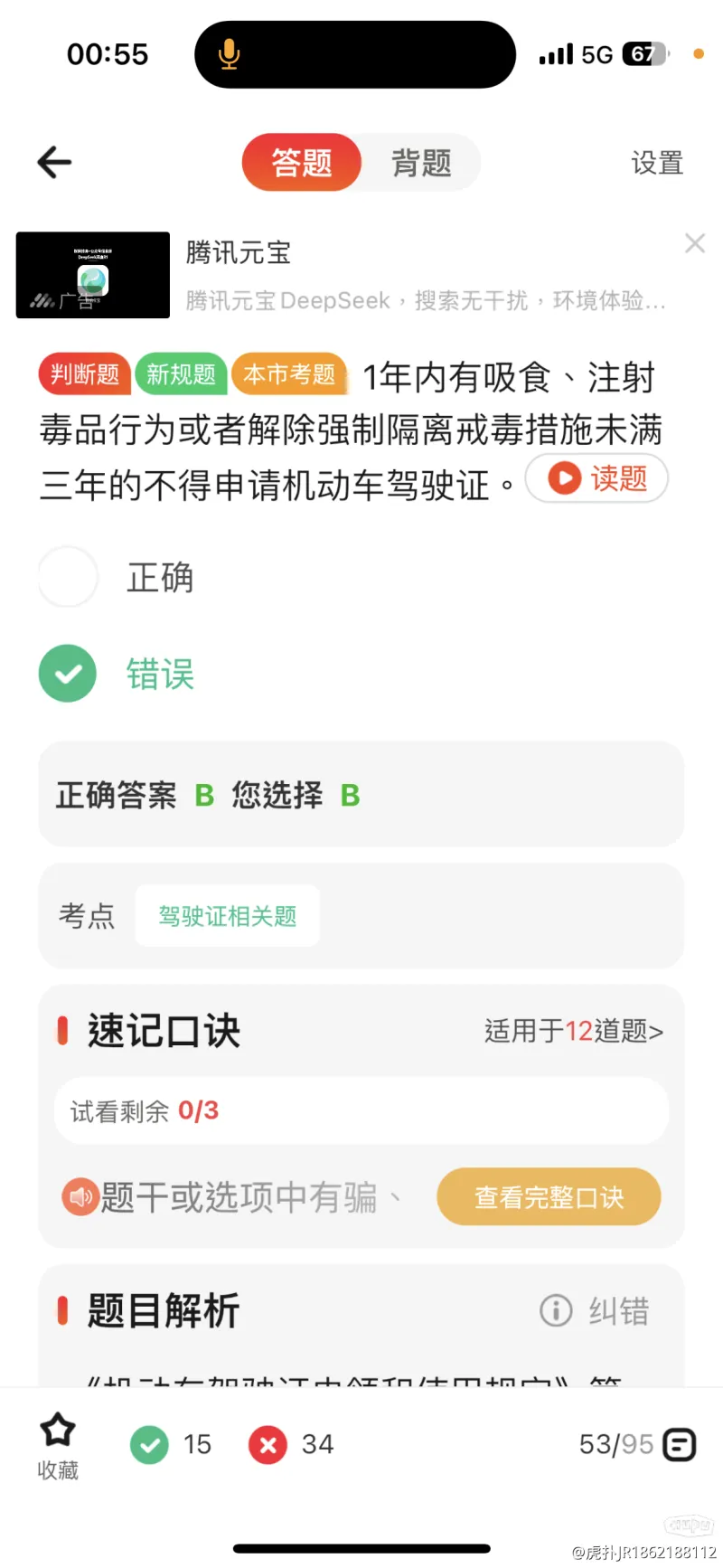Tap the 收藏 star icon

(58, 1430)
